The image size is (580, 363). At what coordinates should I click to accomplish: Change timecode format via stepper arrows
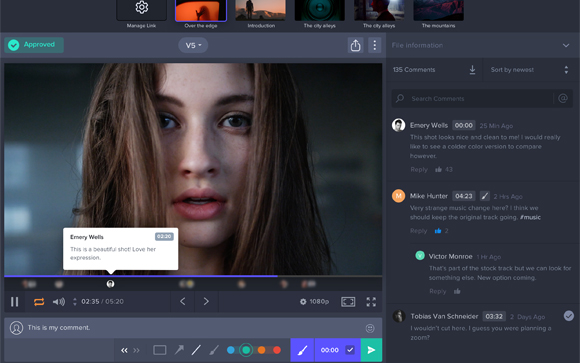pyautogui.click(x=75, y=302)
